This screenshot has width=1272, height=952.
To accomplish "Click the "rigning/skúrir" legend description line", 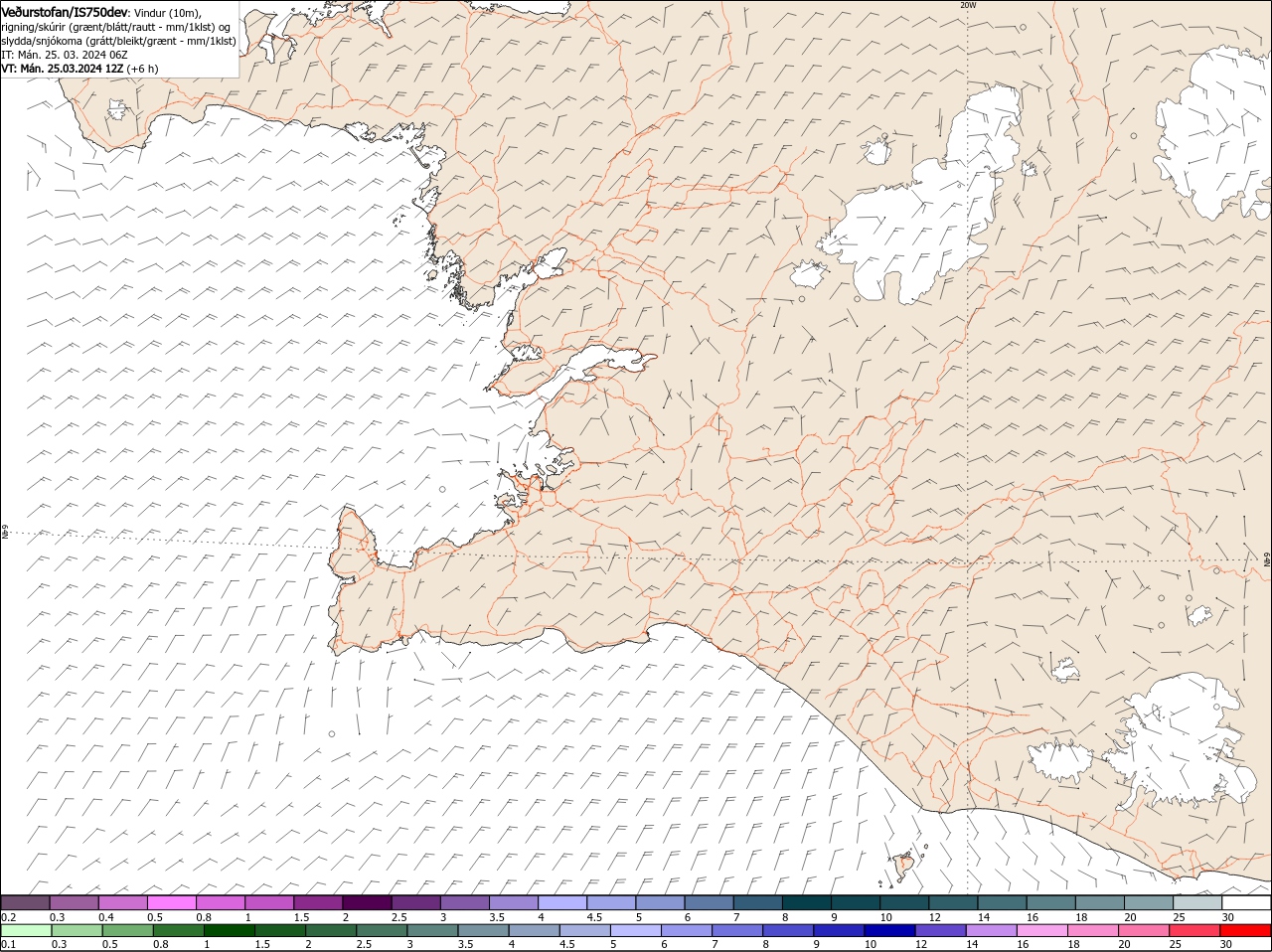I will coord(116,26).
